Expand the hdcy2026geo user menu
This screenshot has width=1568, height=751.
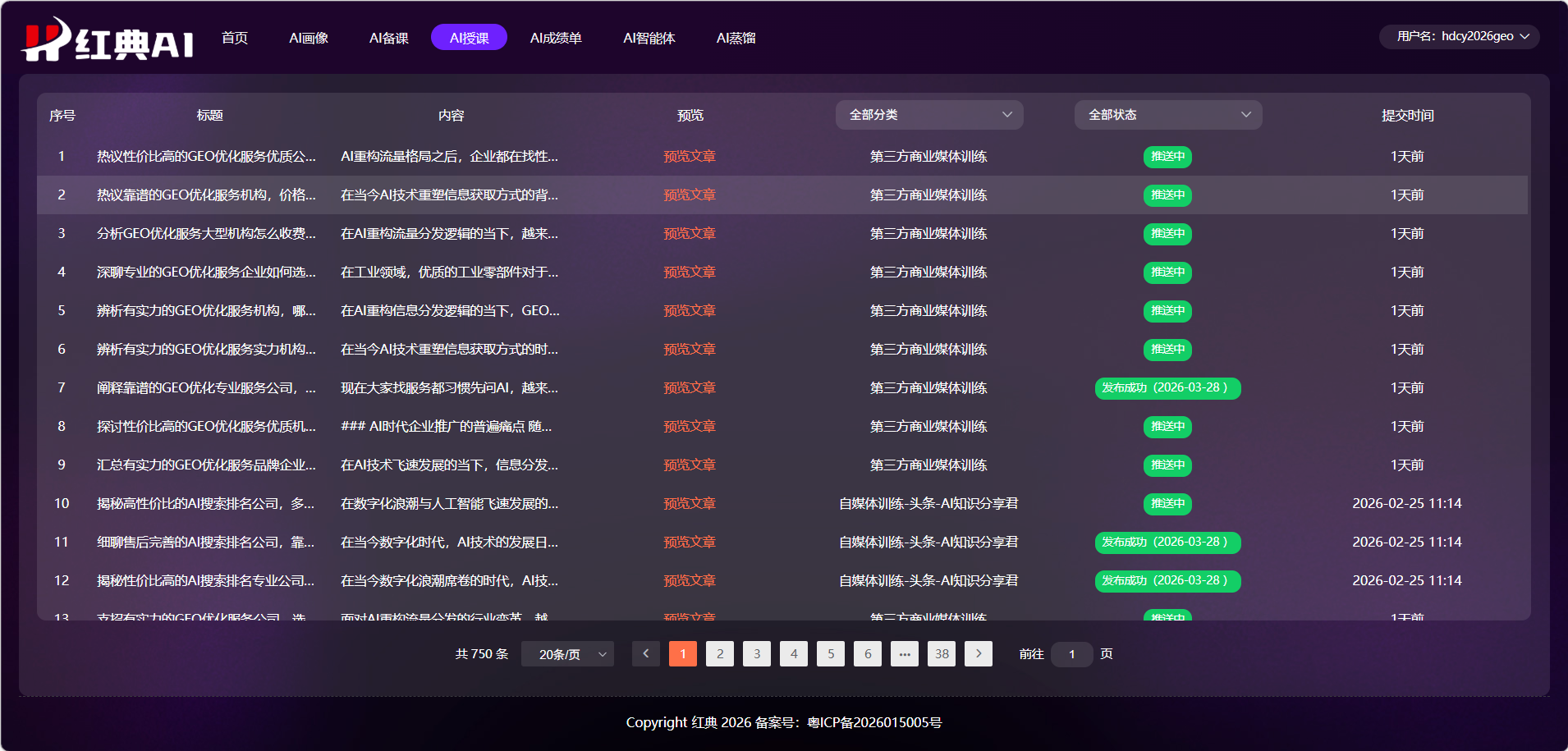[x=1458, y=37]
